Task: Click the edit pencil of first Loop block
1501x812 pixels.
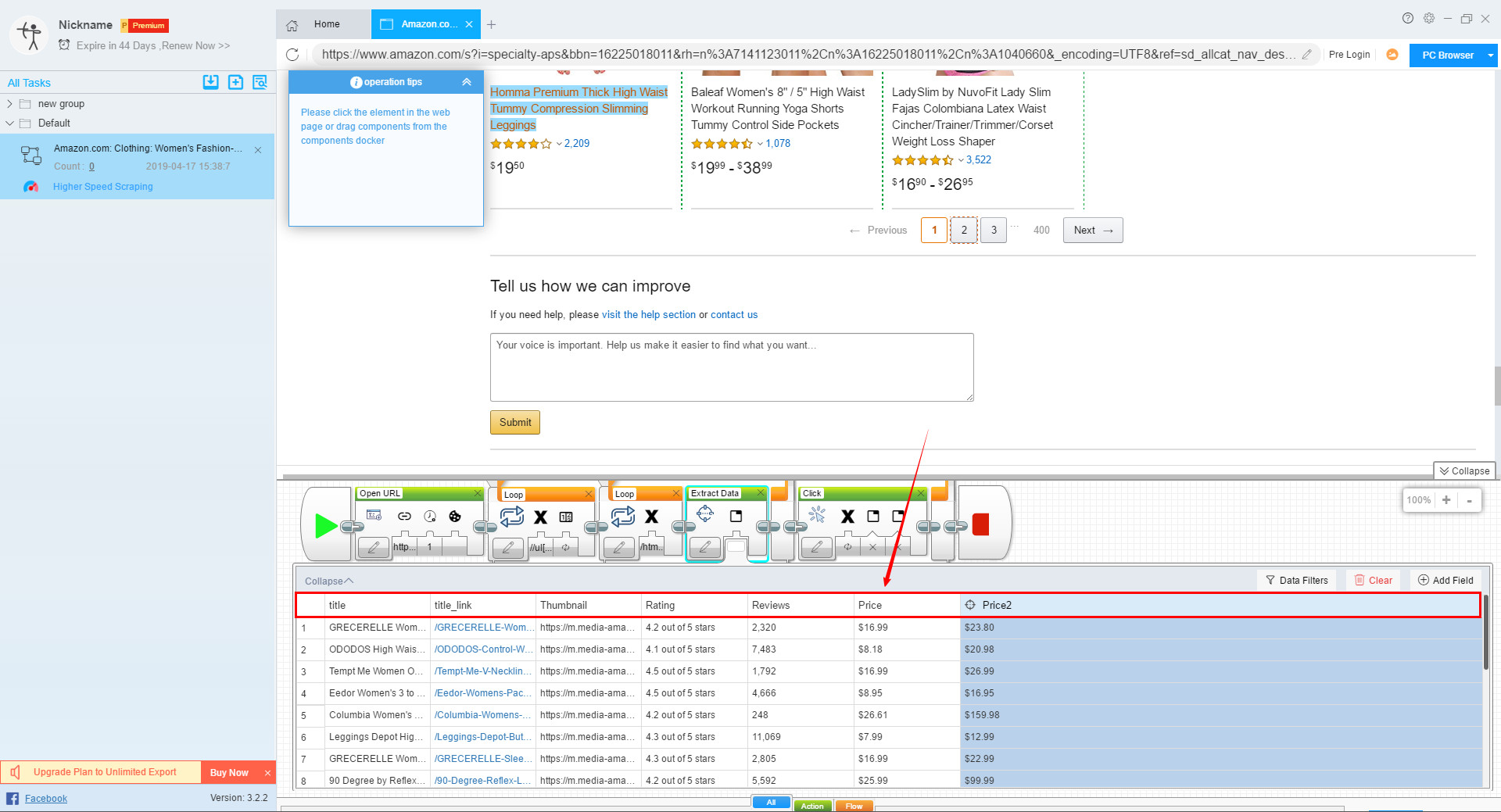Action: pyautogui.click(x=508, y=548)
